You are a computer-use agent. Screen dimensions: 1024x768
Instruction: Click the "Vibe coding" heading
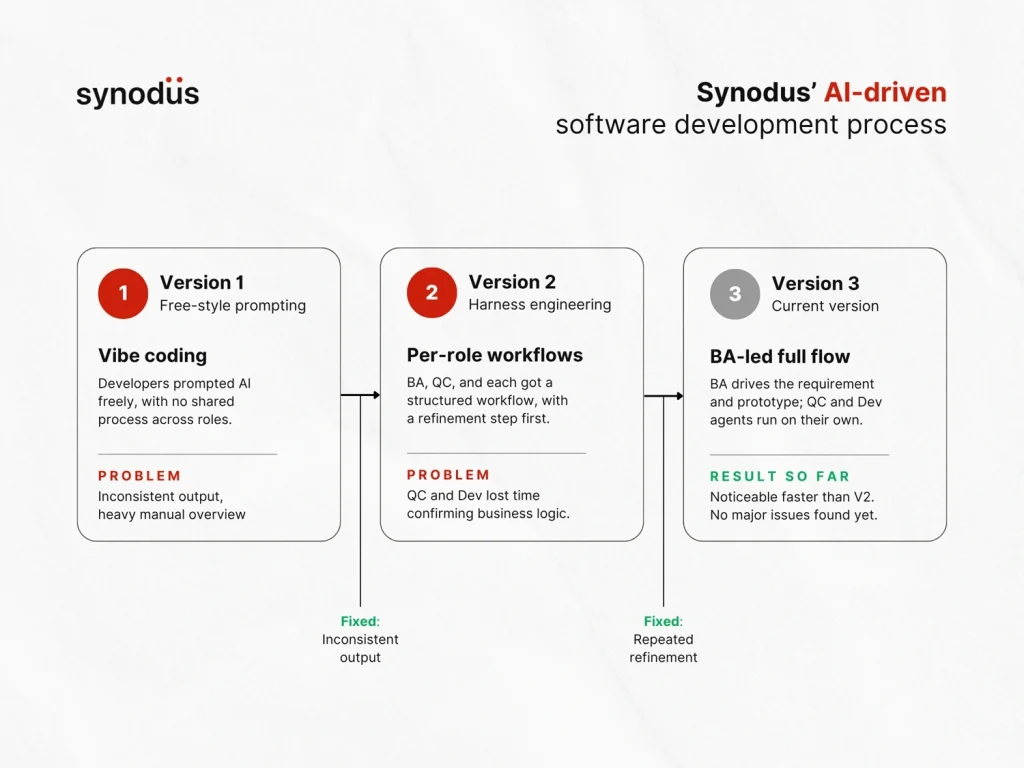coord(152,356)
